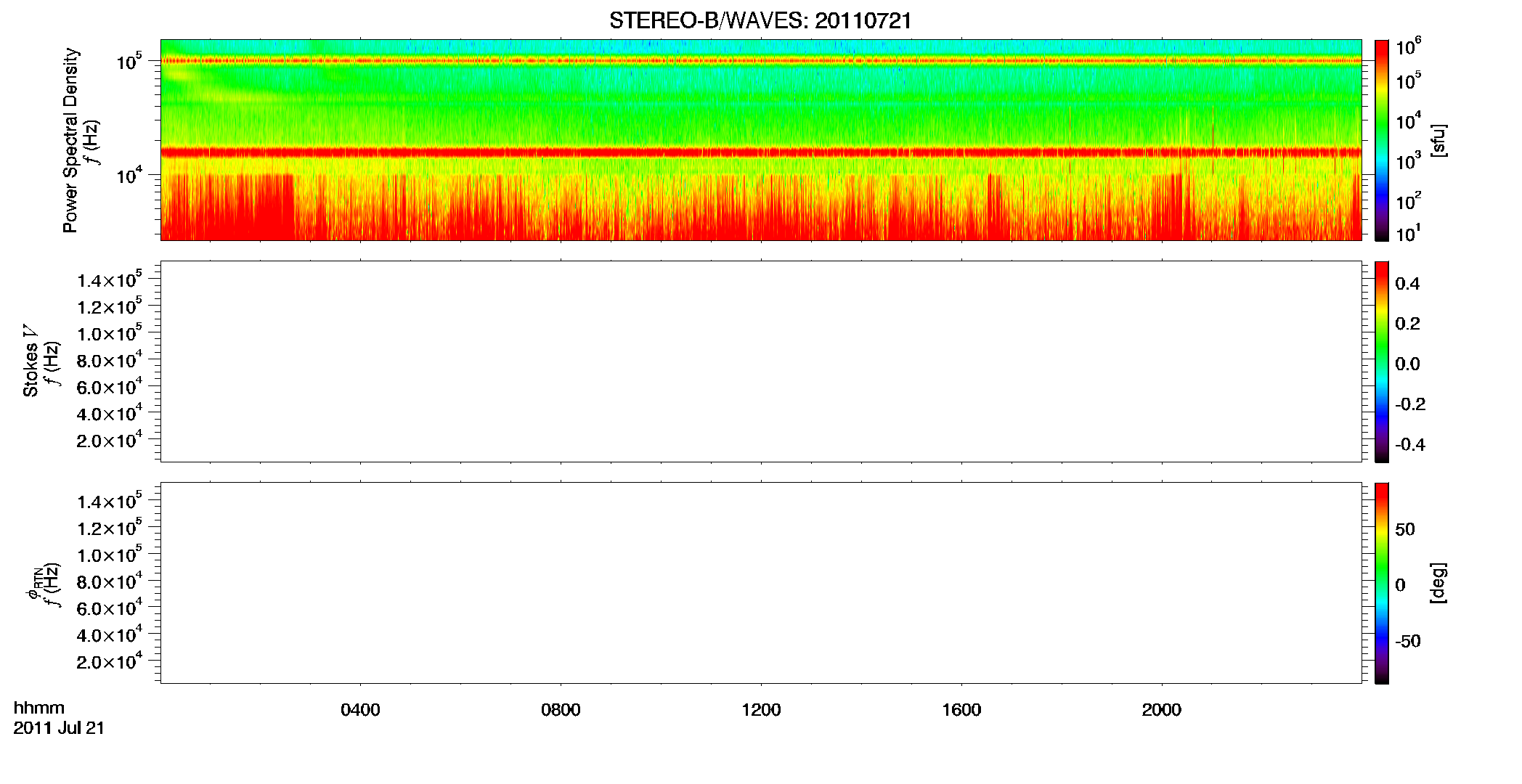Click the Power Spectral Density axis label

click(70, 140)
